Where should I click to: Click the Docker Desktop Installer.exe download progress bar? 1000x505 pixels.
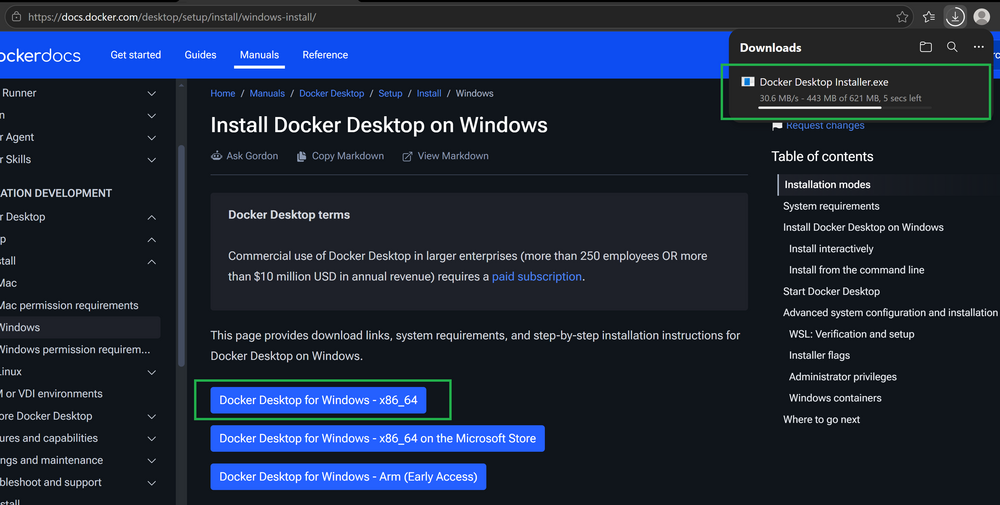click(845, 108)
